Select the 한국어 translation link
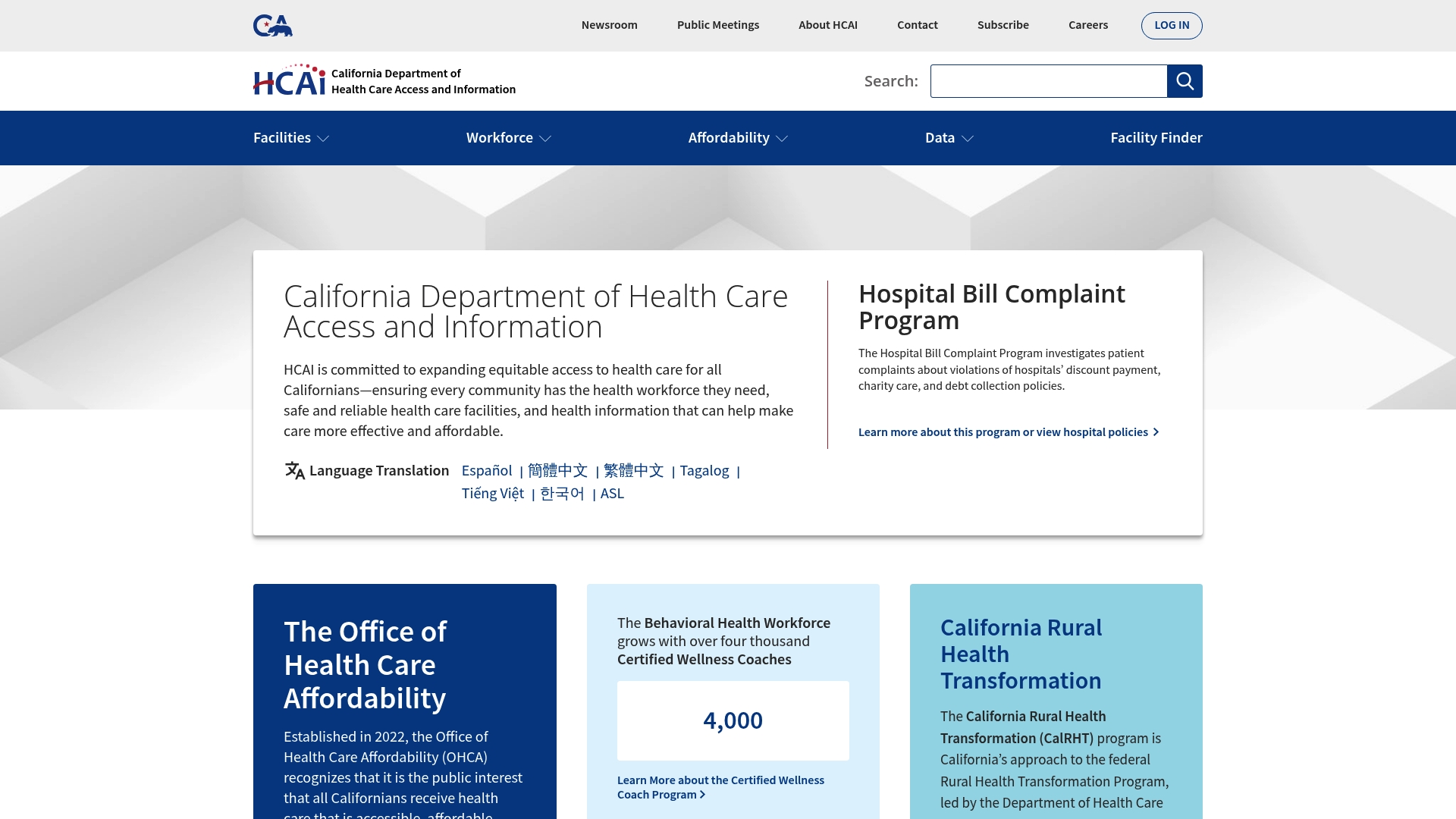Image resolution: width=1456 pixels, height=819 pixels. click(x=563, y=494)
